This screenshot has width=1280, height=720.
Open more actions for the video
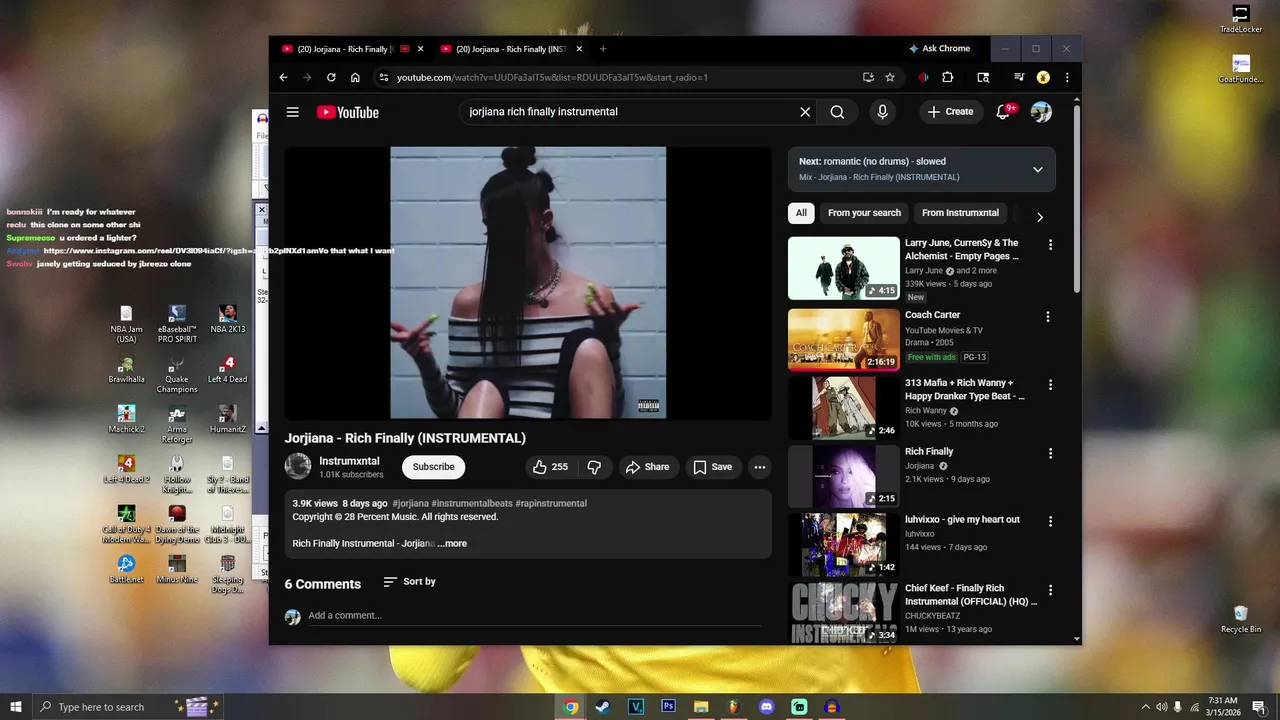[x=760, y=467]
